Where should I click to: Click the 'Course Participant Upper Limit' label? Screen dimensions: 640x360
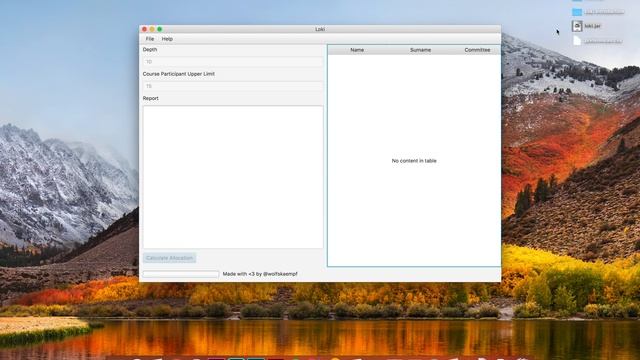coord(179,74)
